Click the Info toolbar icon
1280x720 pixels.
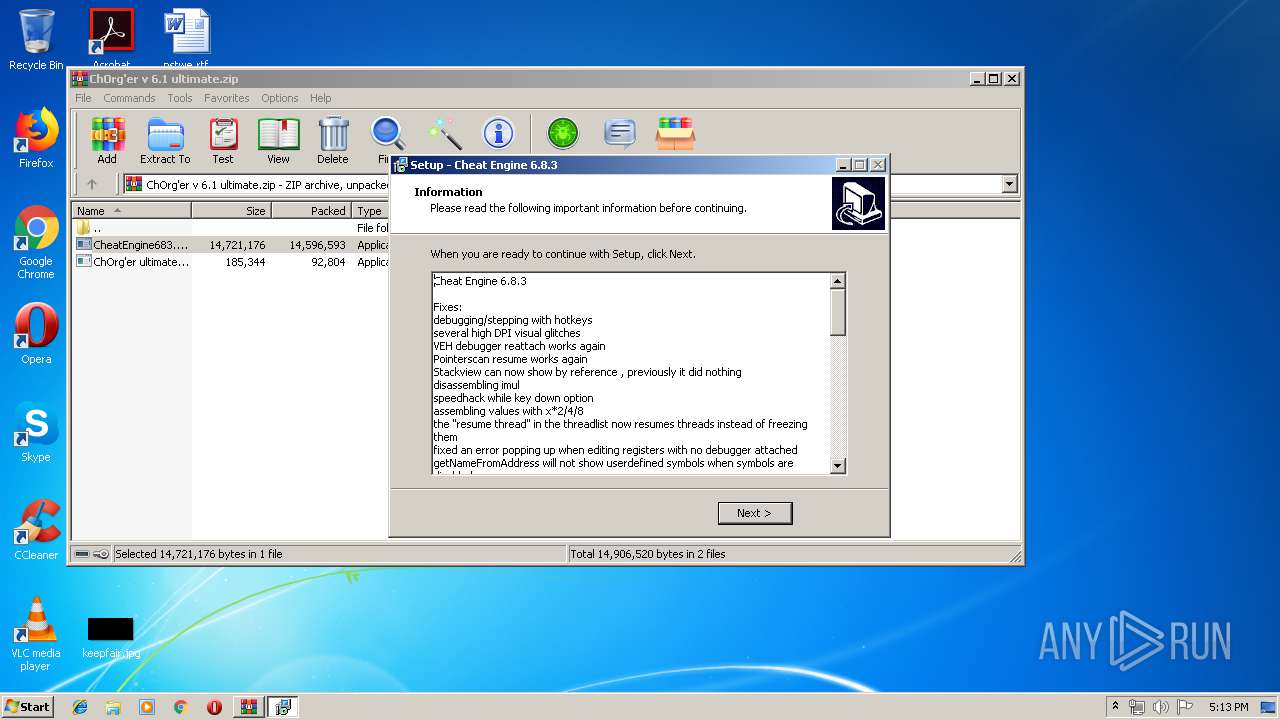pyautogui.click(x=498, y=133)
